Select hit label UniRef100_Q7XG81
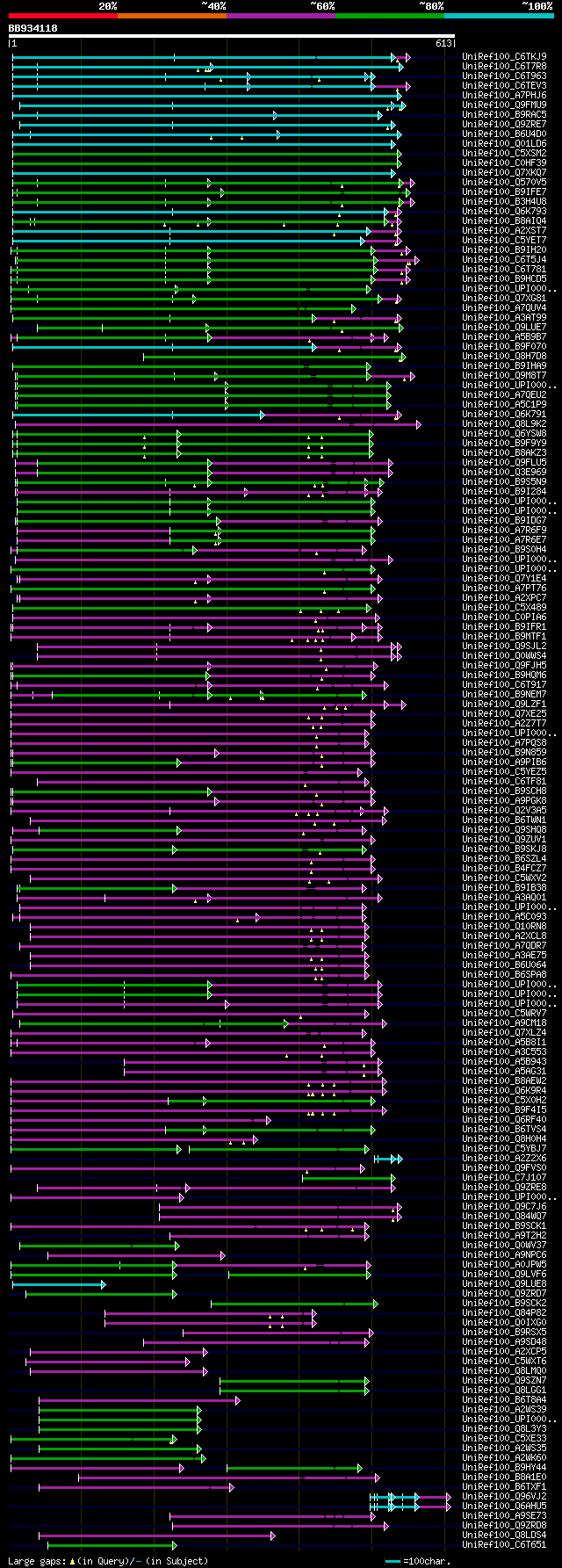The height and width of the screenshot is (1568, 562). 504,298
